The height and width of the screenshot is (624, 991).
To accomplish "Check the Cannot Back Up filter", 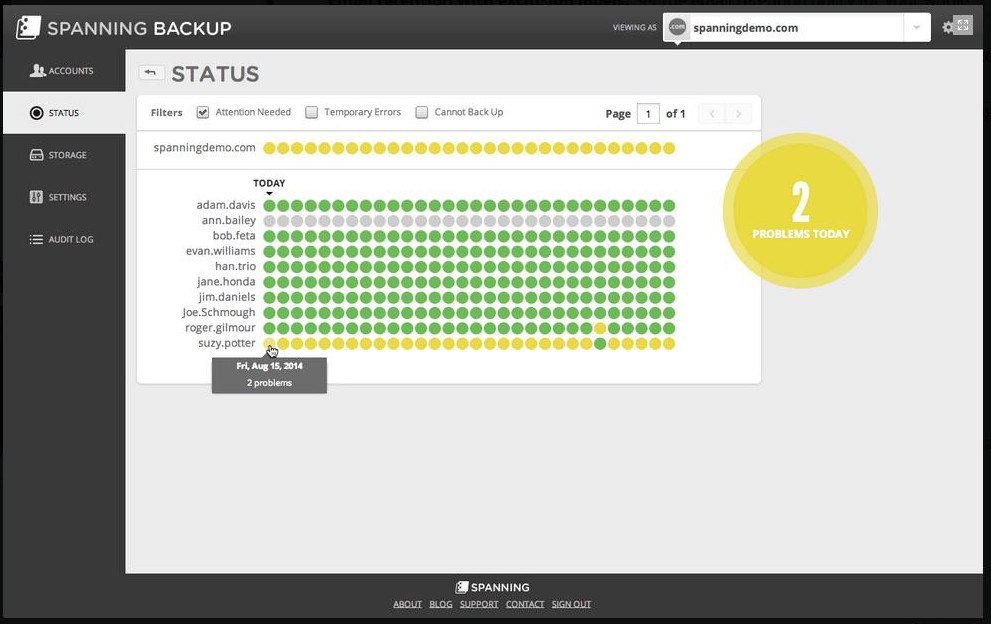I will (x=422, y=113).
